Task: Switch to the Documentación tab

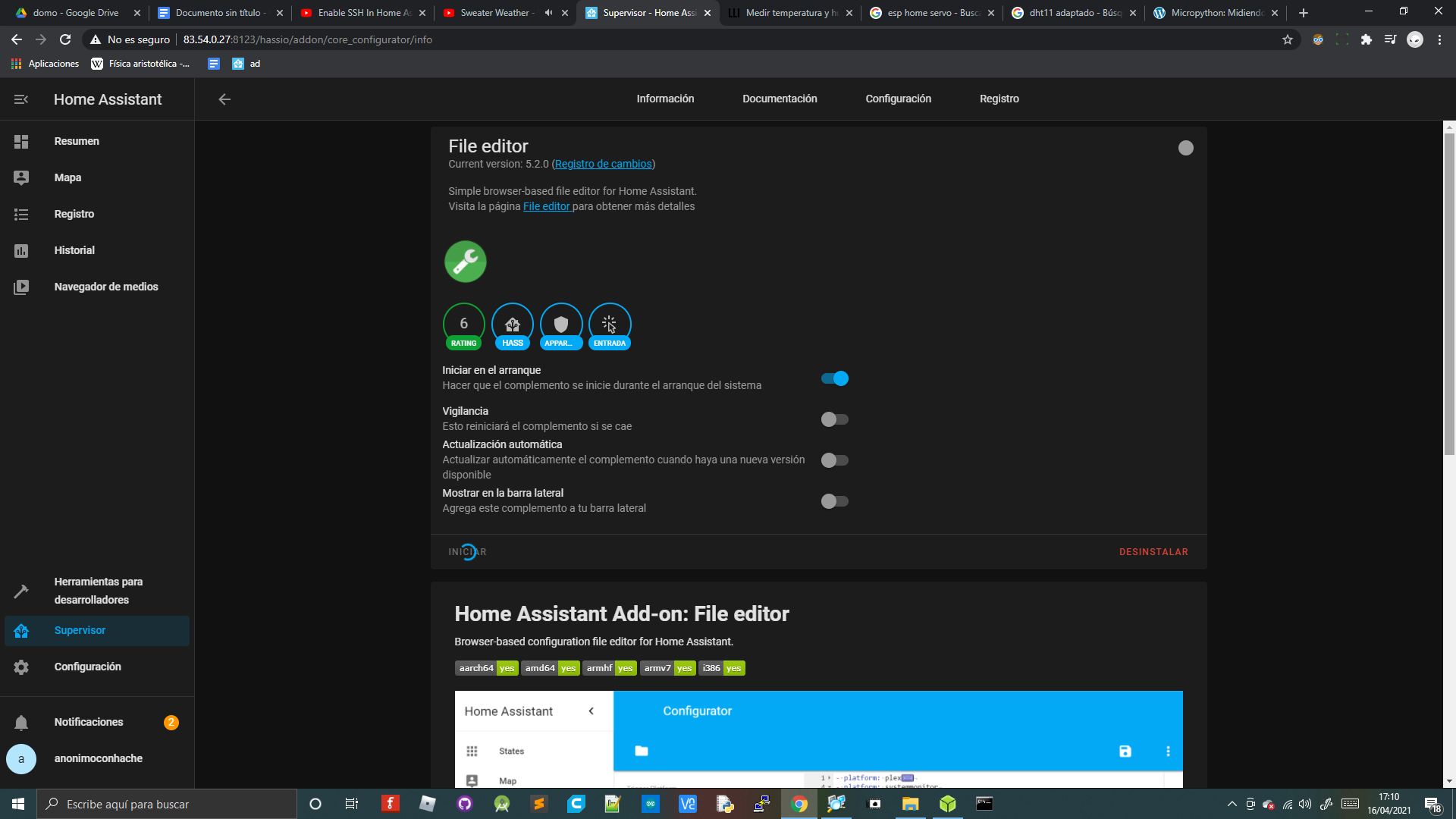Action: [x=780, y=99]
